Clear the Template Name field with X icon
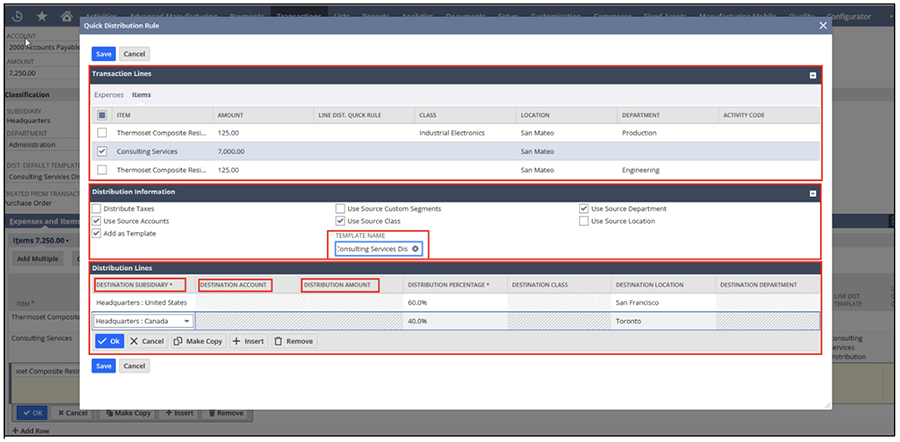900x442 pixels. [416, 248]
